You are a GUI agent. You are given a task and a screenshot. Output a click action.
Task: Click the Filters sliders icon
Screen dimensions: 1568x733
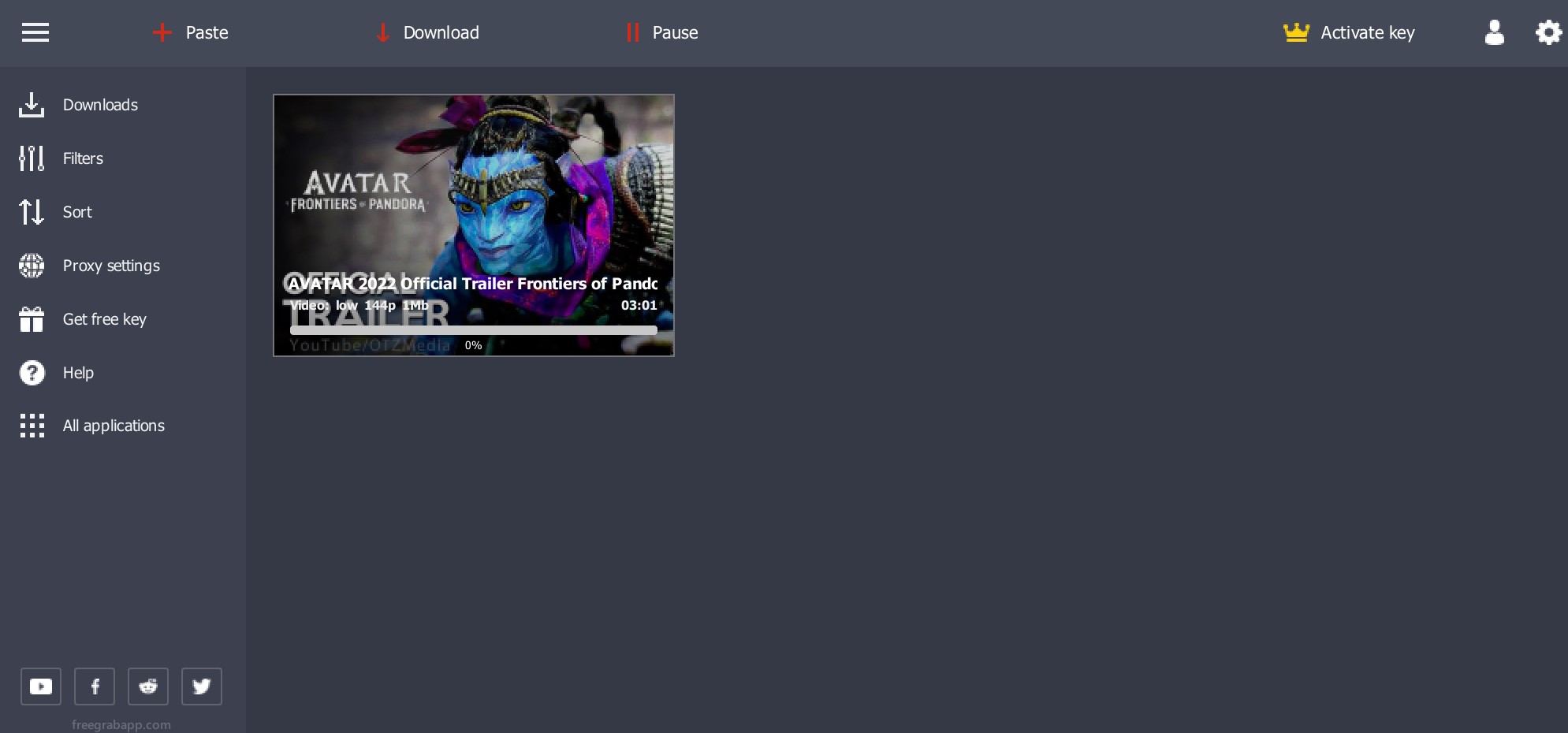point(32,158)
